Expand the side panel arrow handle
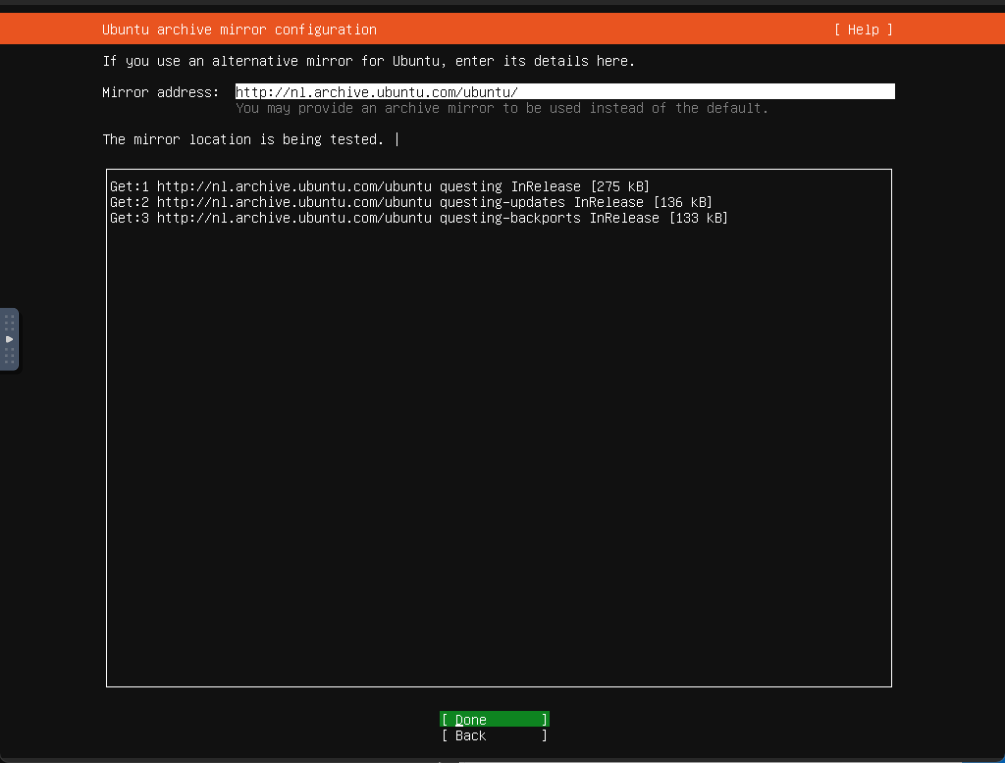Image resolution: width=1005 pixels, height=763 pixels. [10, 339]
